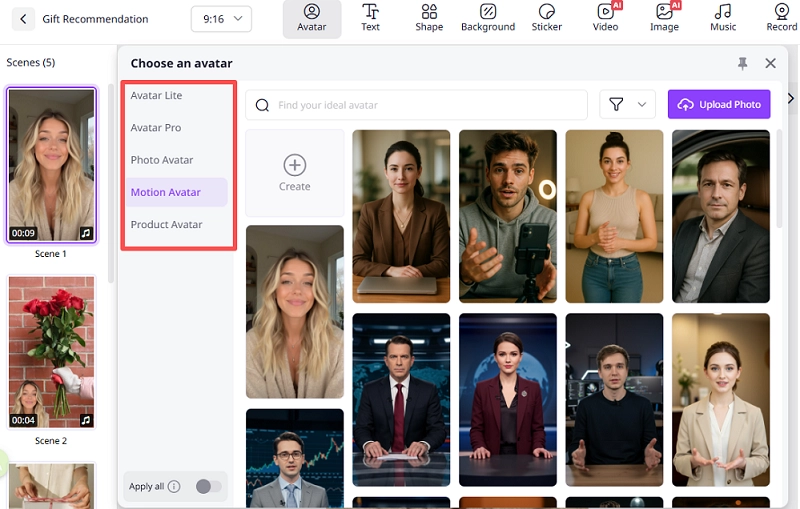Viewport: 800px width, 509px height.
Task: Select the Avatar Pro tab
Action: pyautogui.click(x=177, y=128)
